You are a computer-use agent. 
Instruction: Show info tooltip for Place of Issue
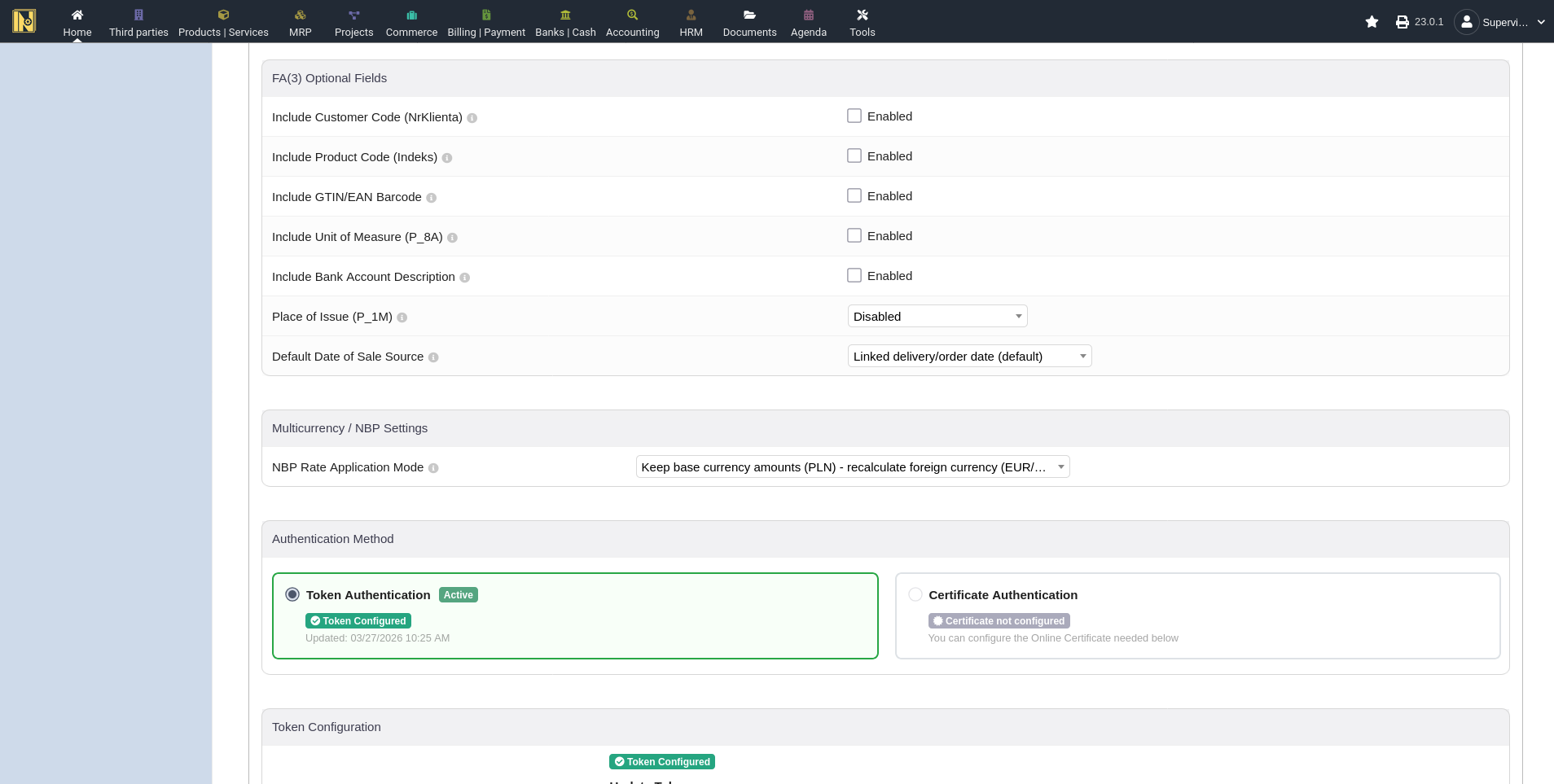click(x=402, y=318)
